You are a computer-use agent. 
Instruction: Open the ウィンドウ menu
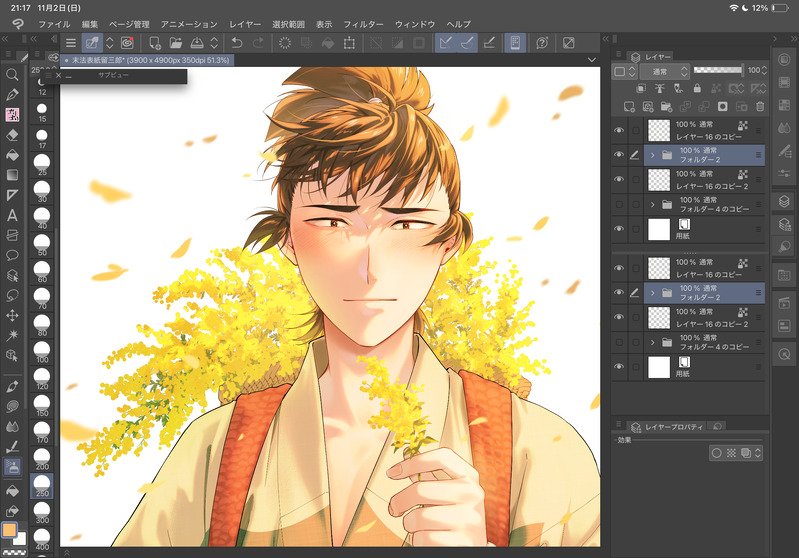(x=415, y=24)
